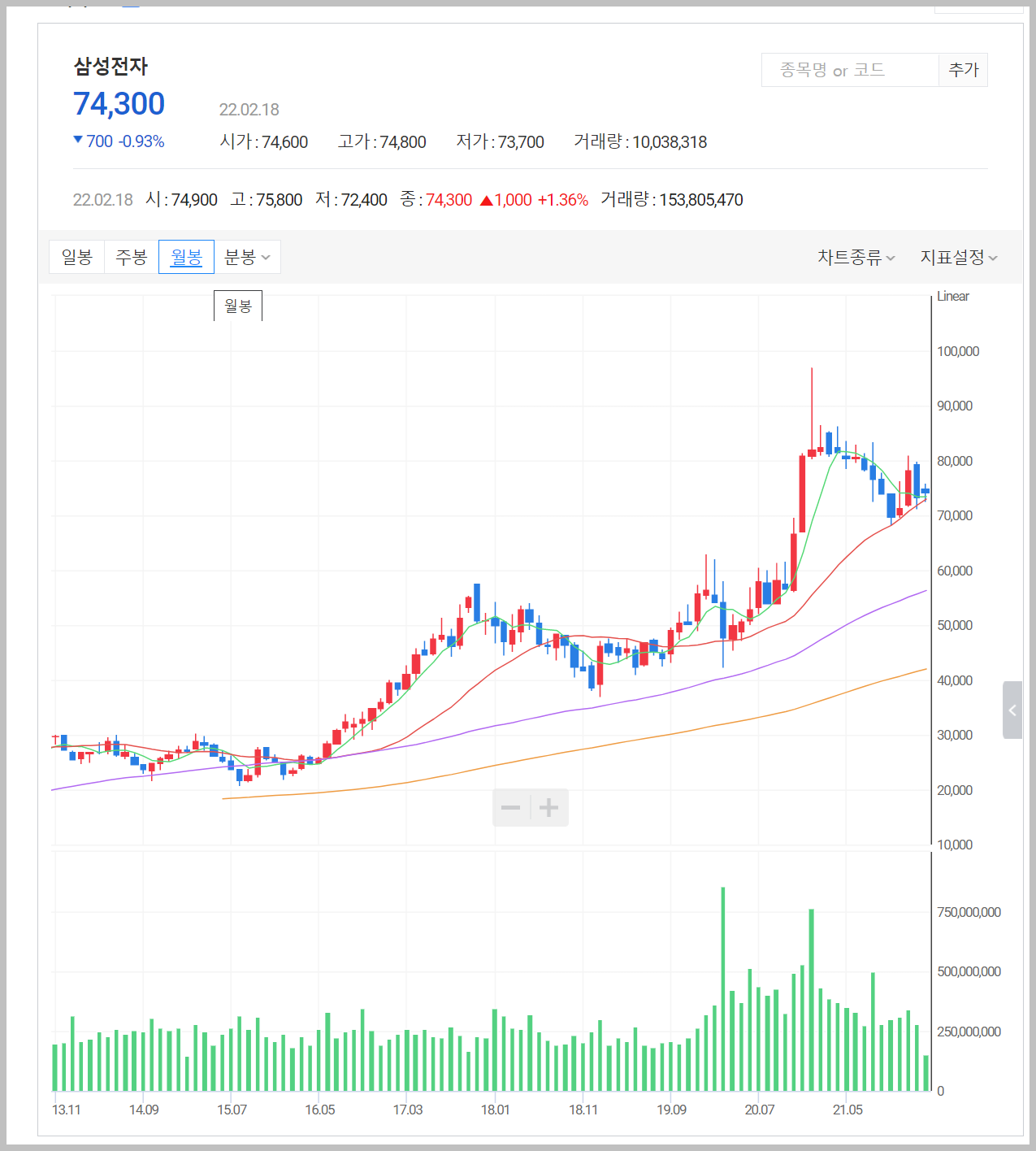
Task: Select the 월봉 monthly chart tab
Action: 186,257
